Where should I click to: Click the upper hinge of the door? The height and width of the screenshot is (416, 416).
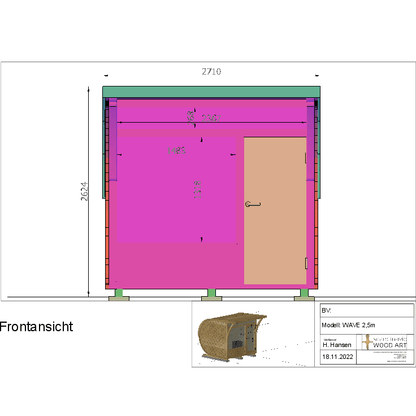pos(306,158)
